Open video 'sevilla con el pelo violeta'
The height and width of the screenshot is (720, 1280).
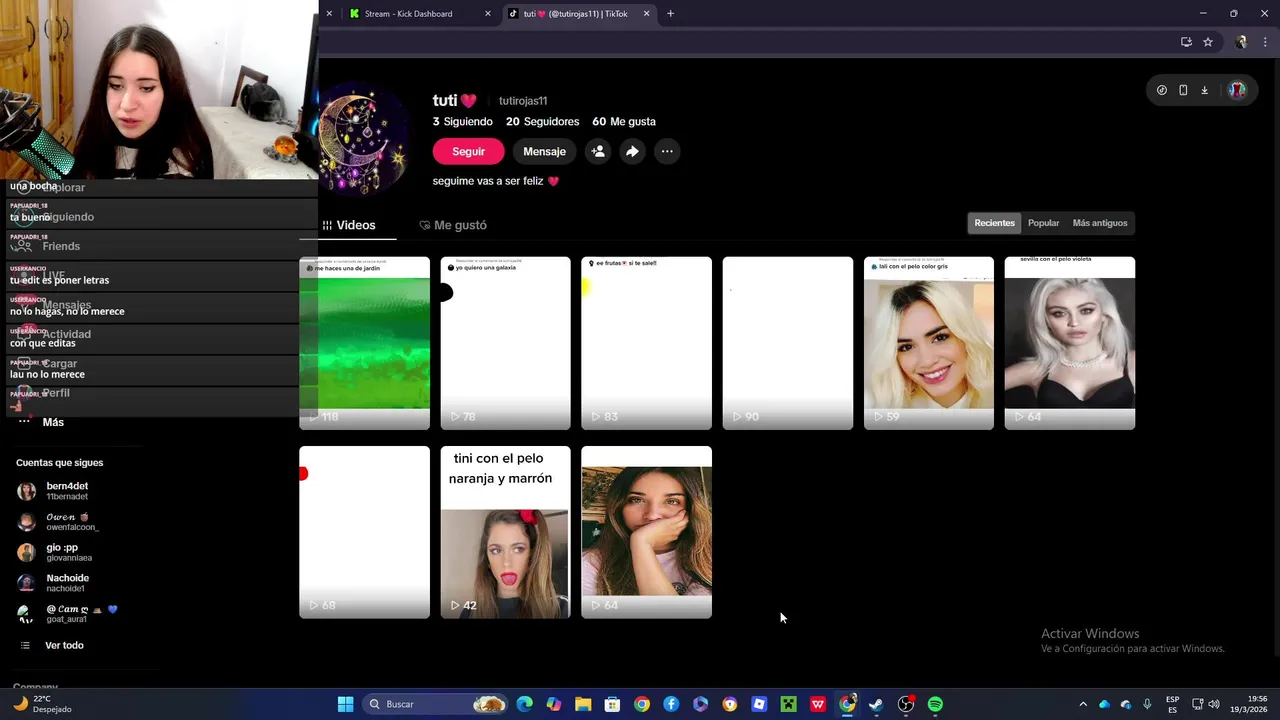click(x=1069, y=343)
